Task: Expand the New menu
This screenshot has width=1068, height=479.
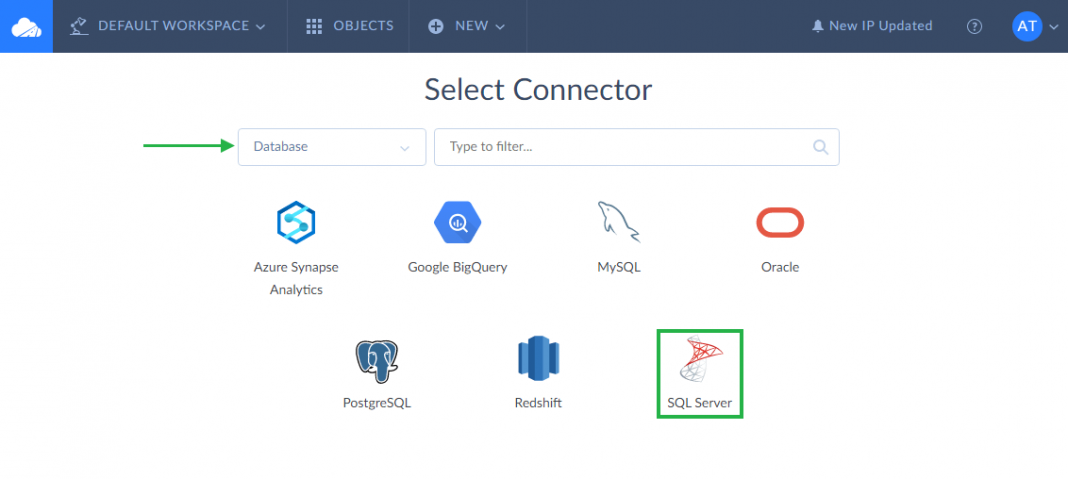Action: pyautogui.click(x=467, y=27)
